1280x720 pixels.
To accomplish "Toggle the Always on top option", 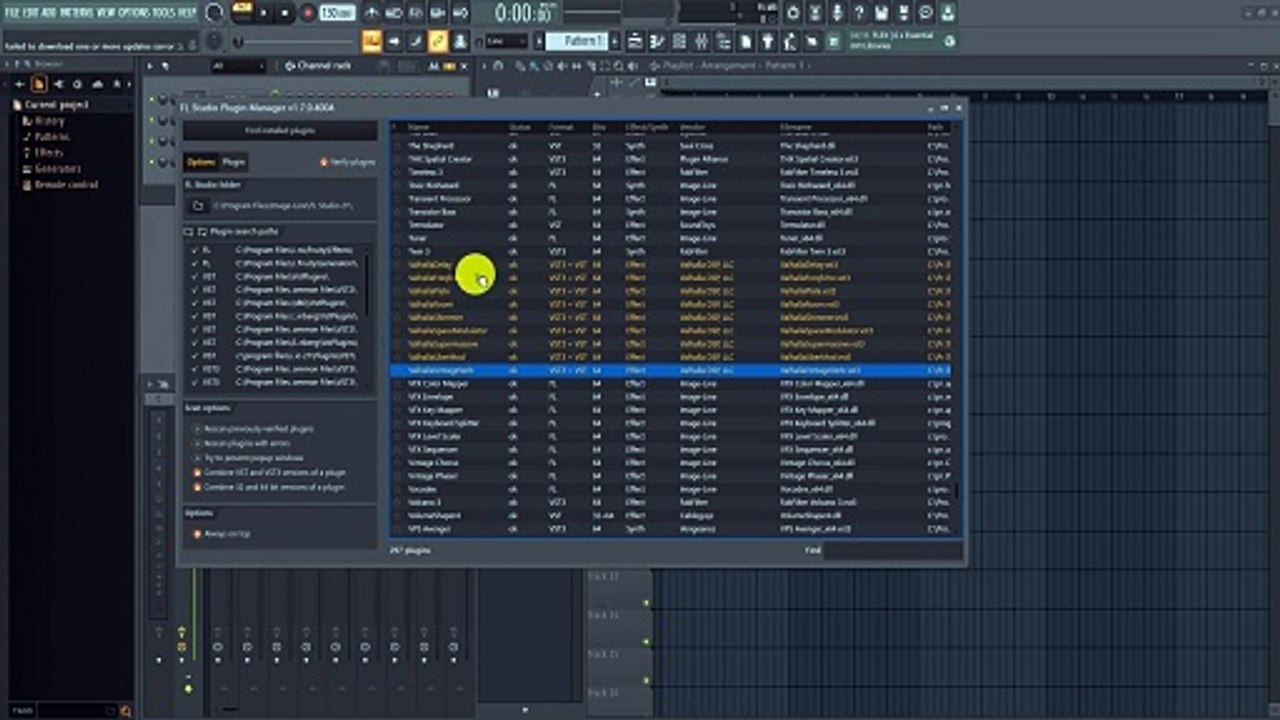I will click(222, 534).
